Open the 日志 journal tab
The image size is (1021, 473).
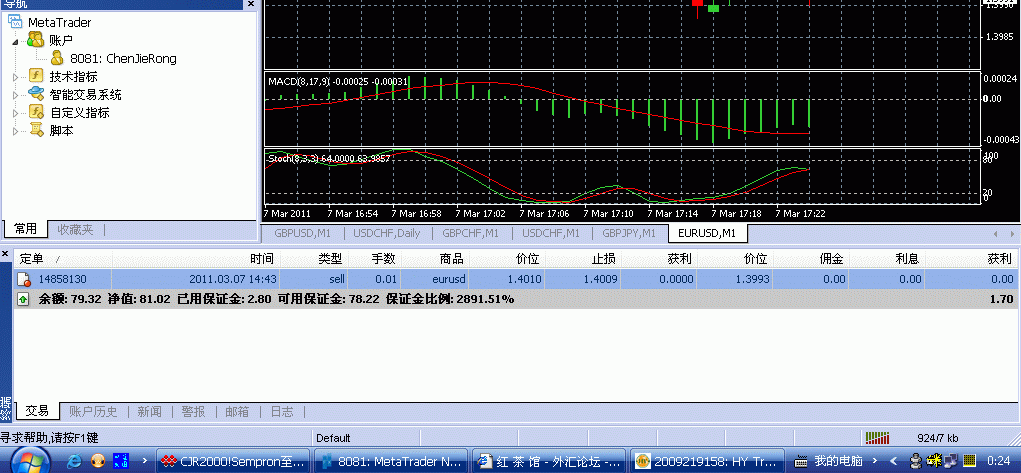coord(282,411)
